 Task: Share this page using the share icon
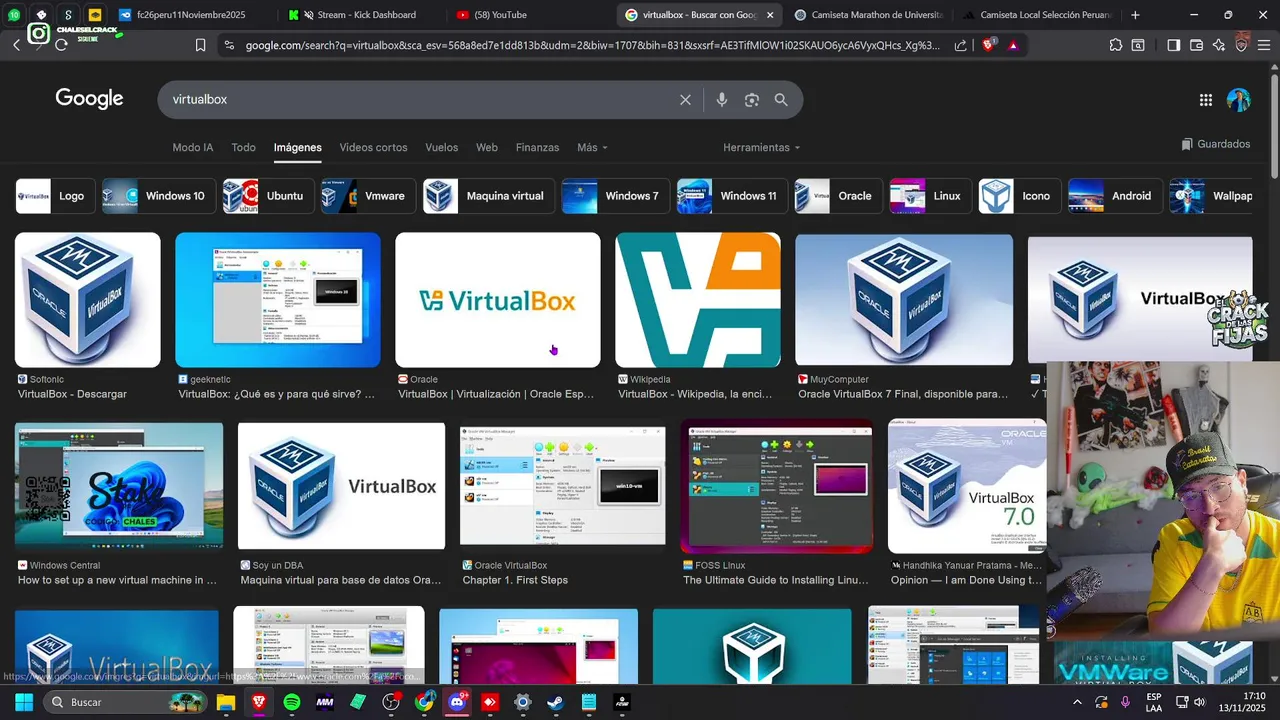click(961, 45)
